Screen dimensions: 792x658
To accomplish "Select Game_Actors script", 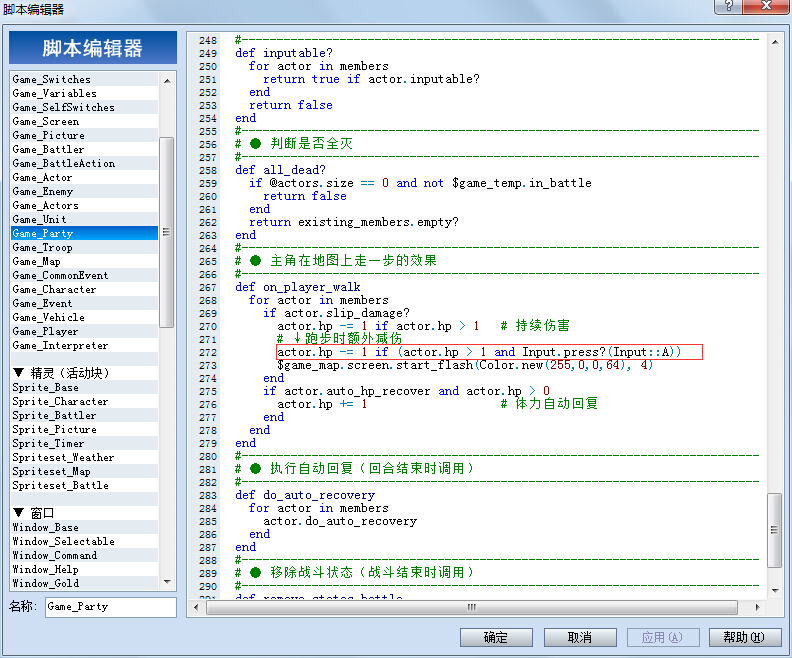I will (84, 206).
